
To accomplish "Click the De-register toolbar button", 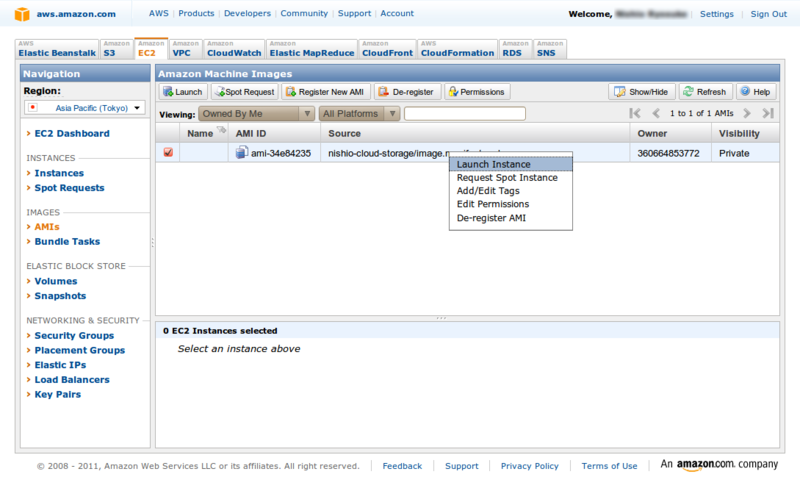I will [407, 92].
